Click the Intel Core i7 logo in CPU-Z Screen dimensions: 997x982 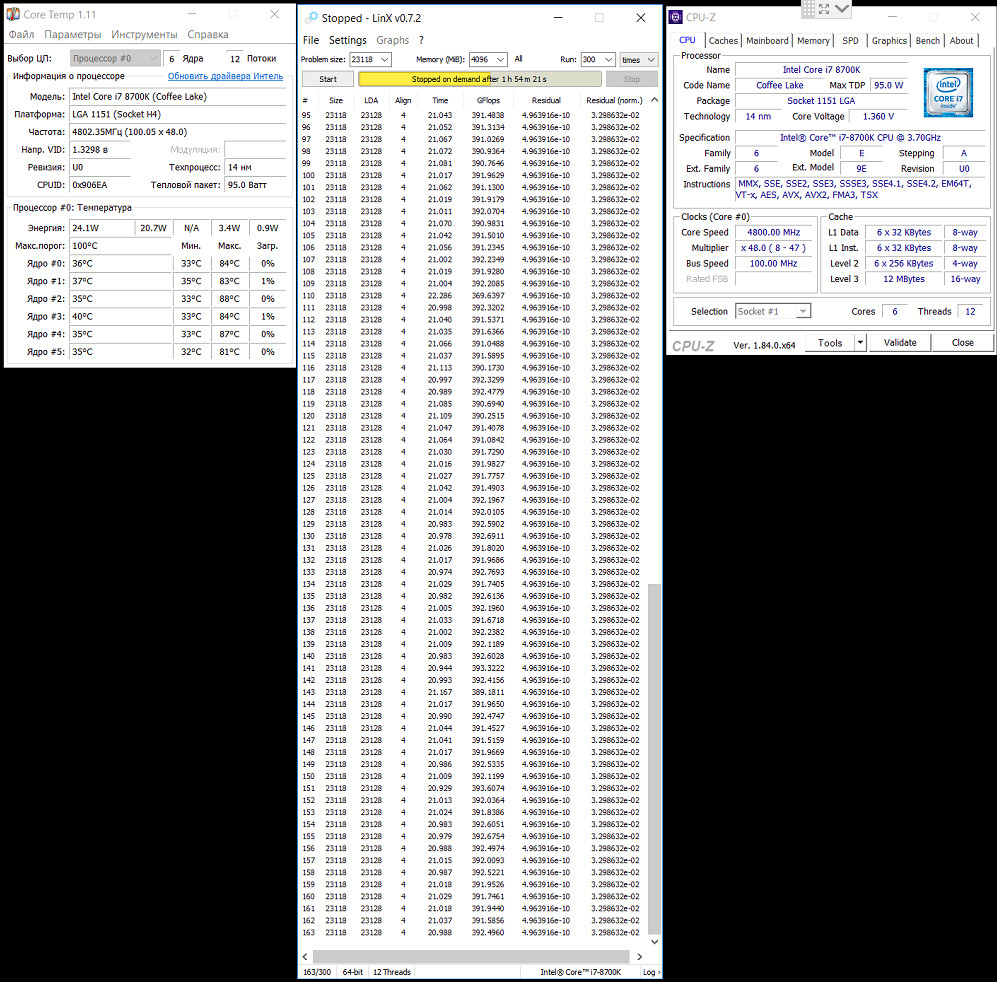tap(948, 93)
